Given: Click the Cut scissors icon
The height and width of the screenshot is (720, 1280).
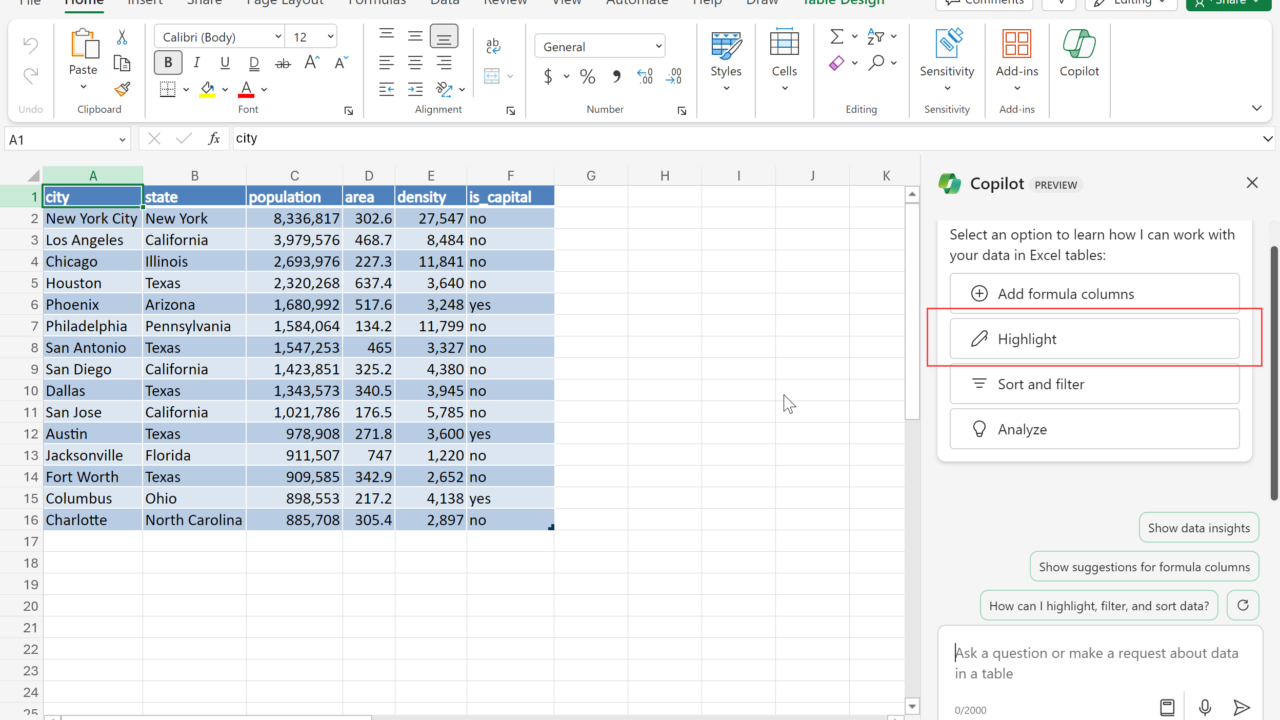Looking at the screenshot, I should 122,37.
